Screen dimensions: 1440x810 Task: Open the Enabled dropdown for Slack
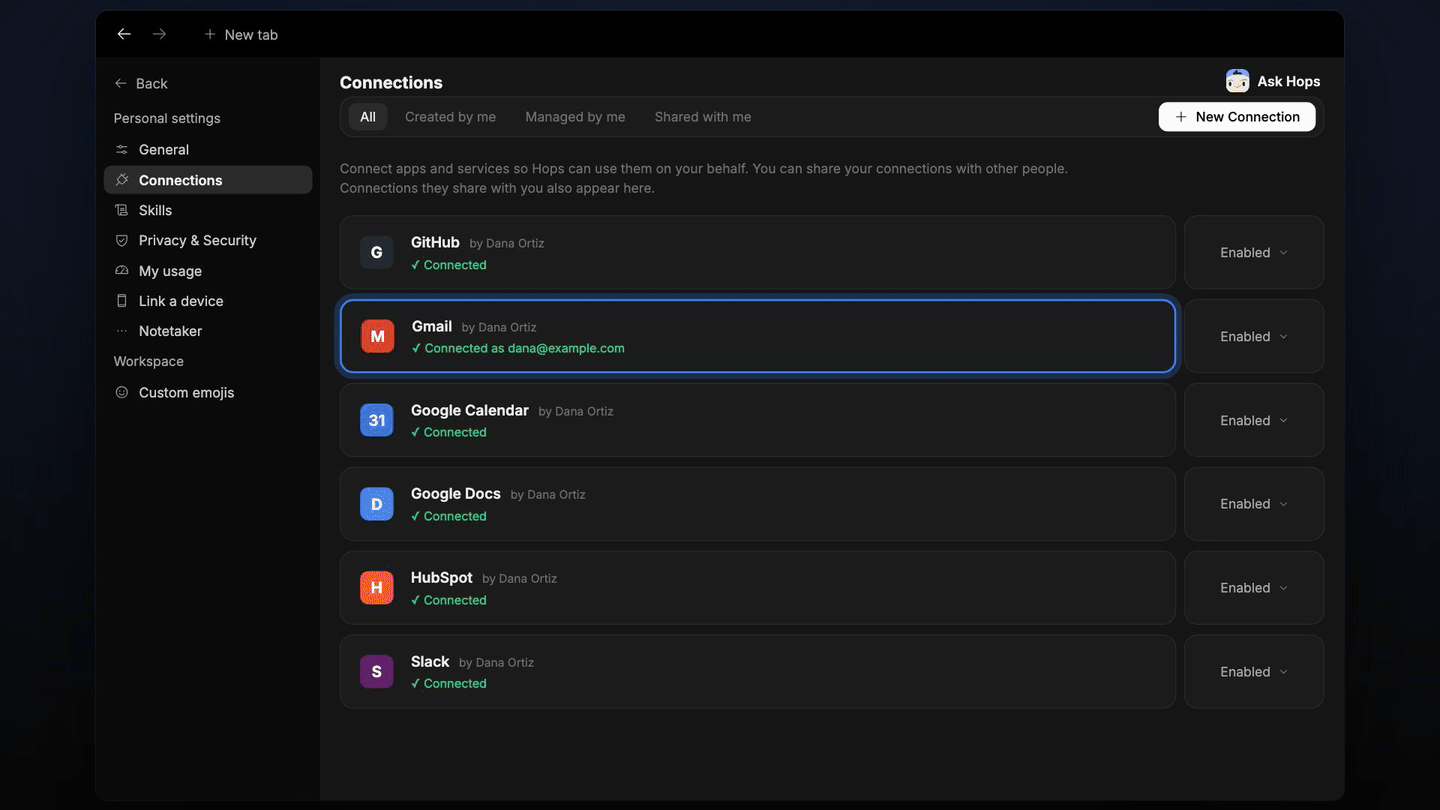(1254, 672)
